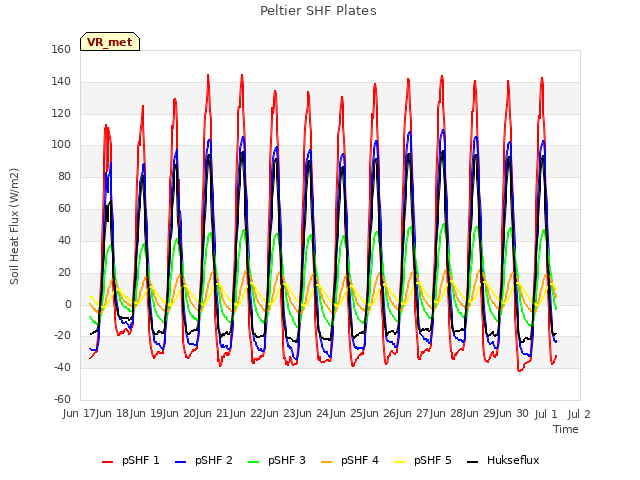Viewport: 640px width, 480px height.
Task: Click the 100 y-axis tick label
Action: [x=61, y=144]
